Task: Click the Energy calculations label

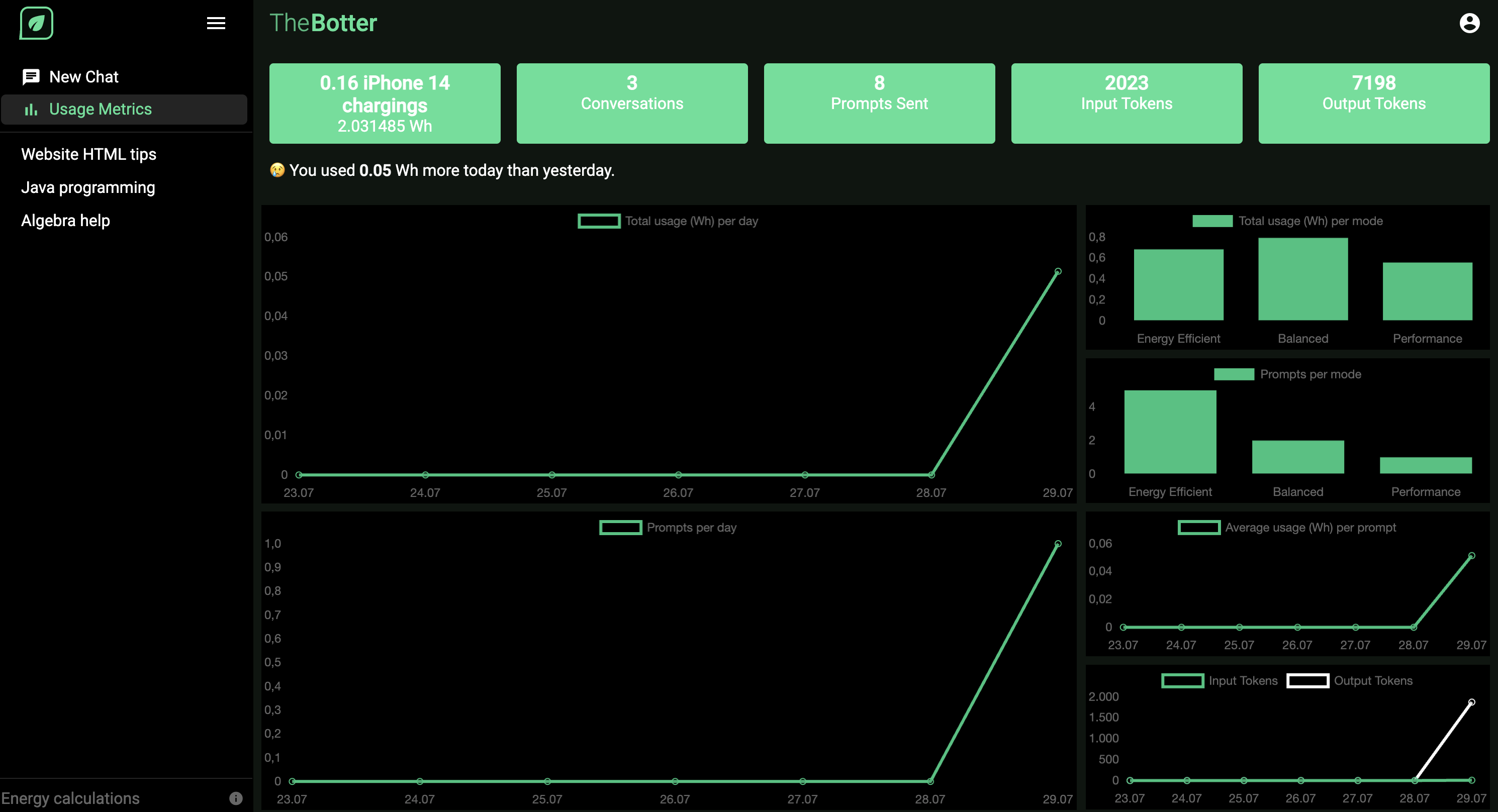Action: coord(70,798)
